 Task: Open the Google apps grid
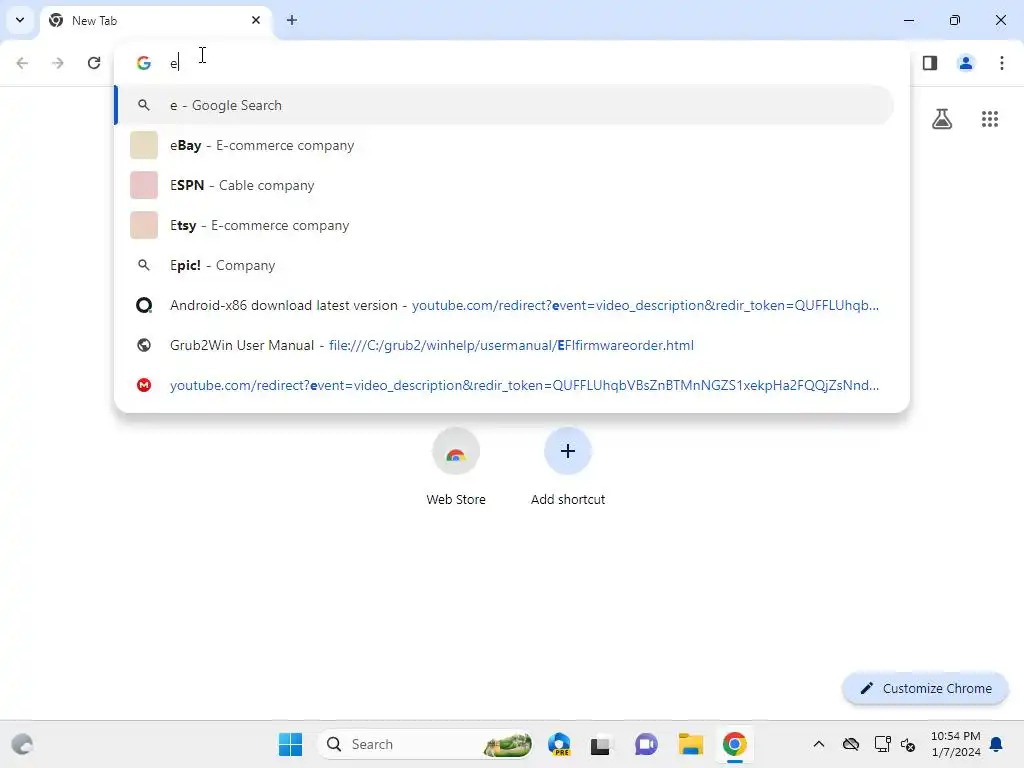click(x=990, y=119)
